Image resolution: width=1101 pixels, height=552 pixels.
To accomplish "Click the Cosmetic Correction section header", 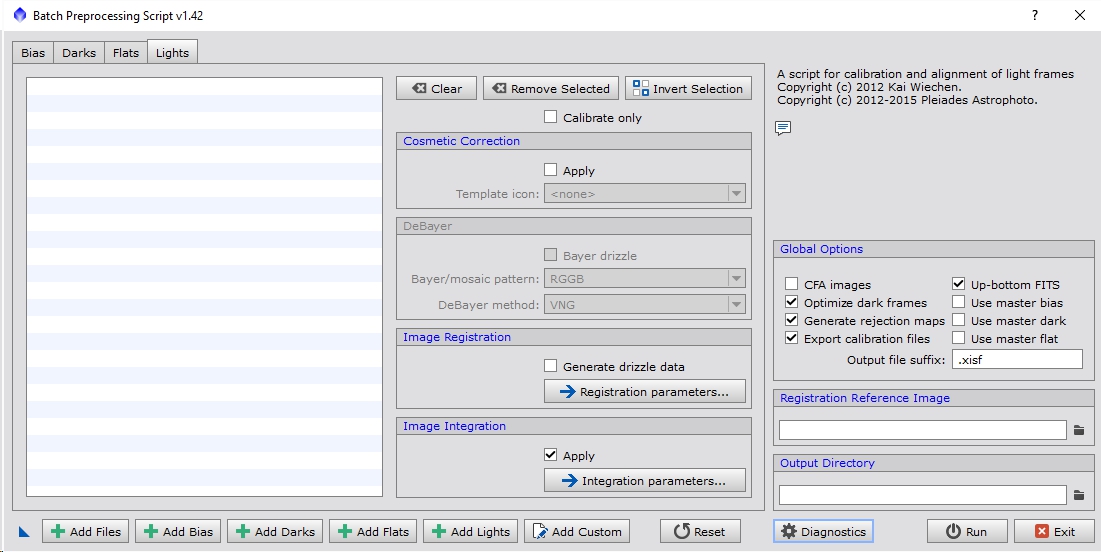I will pos(574,140).
